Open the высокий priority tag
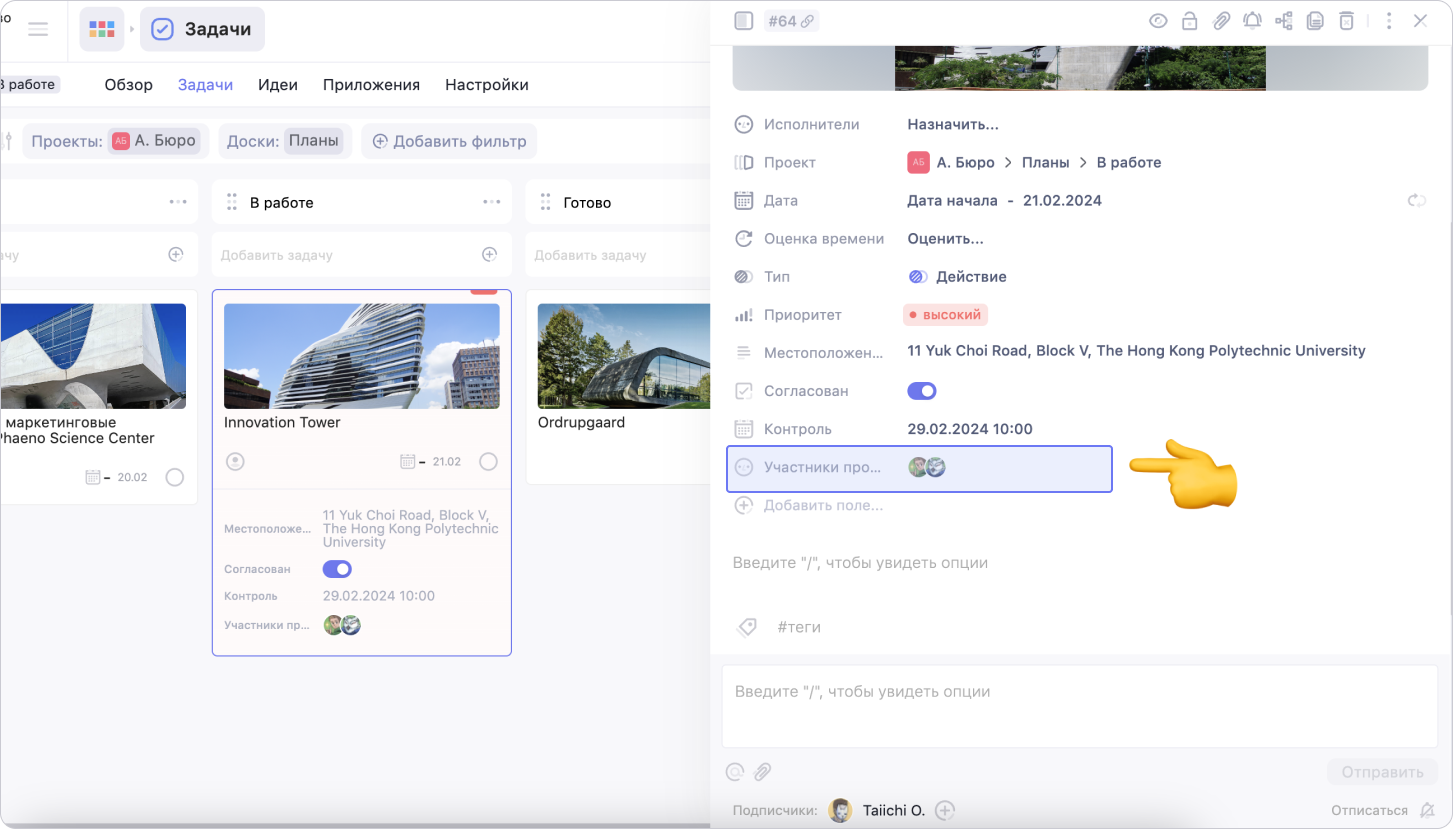 [x=945, y=314]
